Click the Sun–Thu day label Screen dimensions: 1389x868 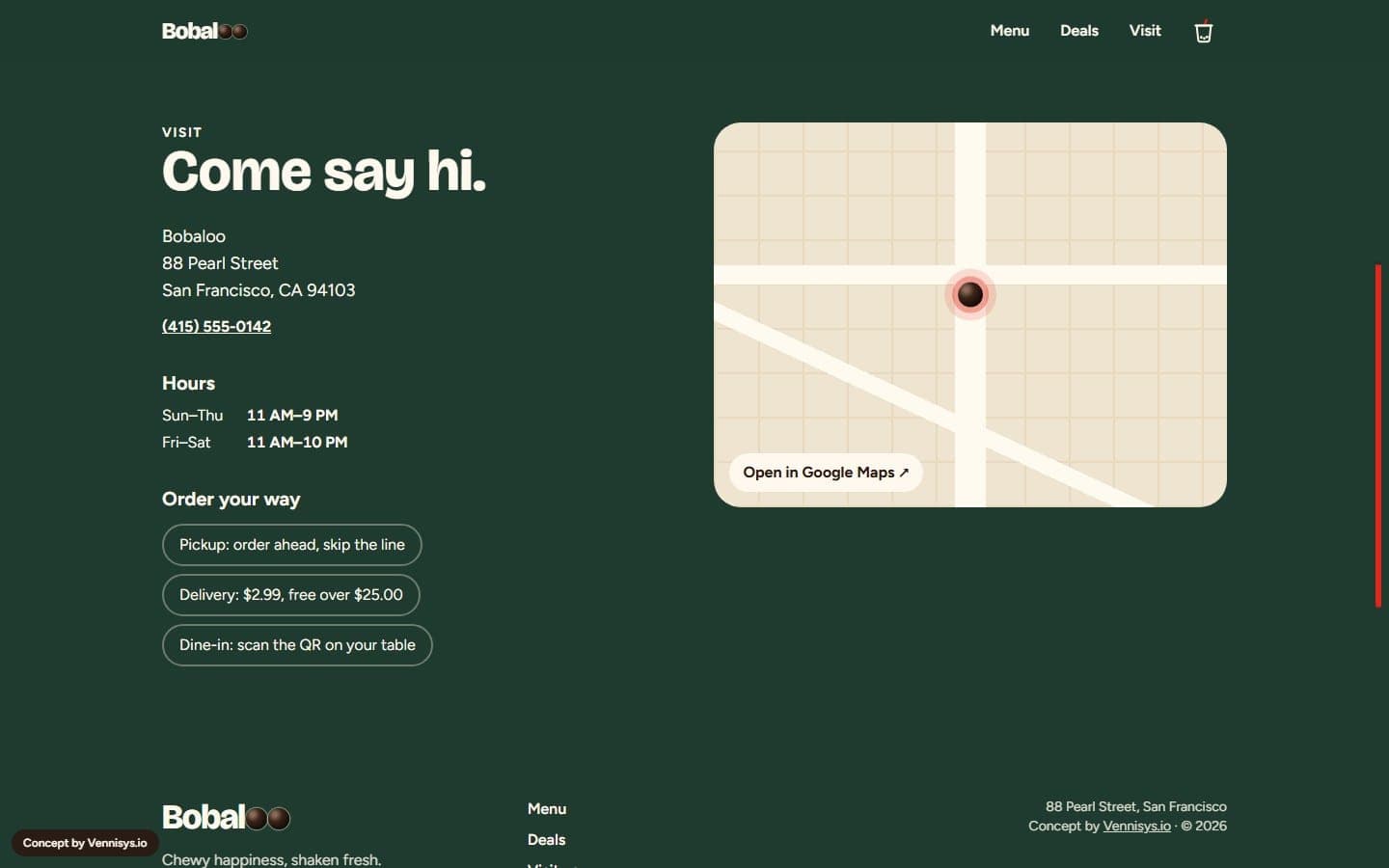point(192,416)
